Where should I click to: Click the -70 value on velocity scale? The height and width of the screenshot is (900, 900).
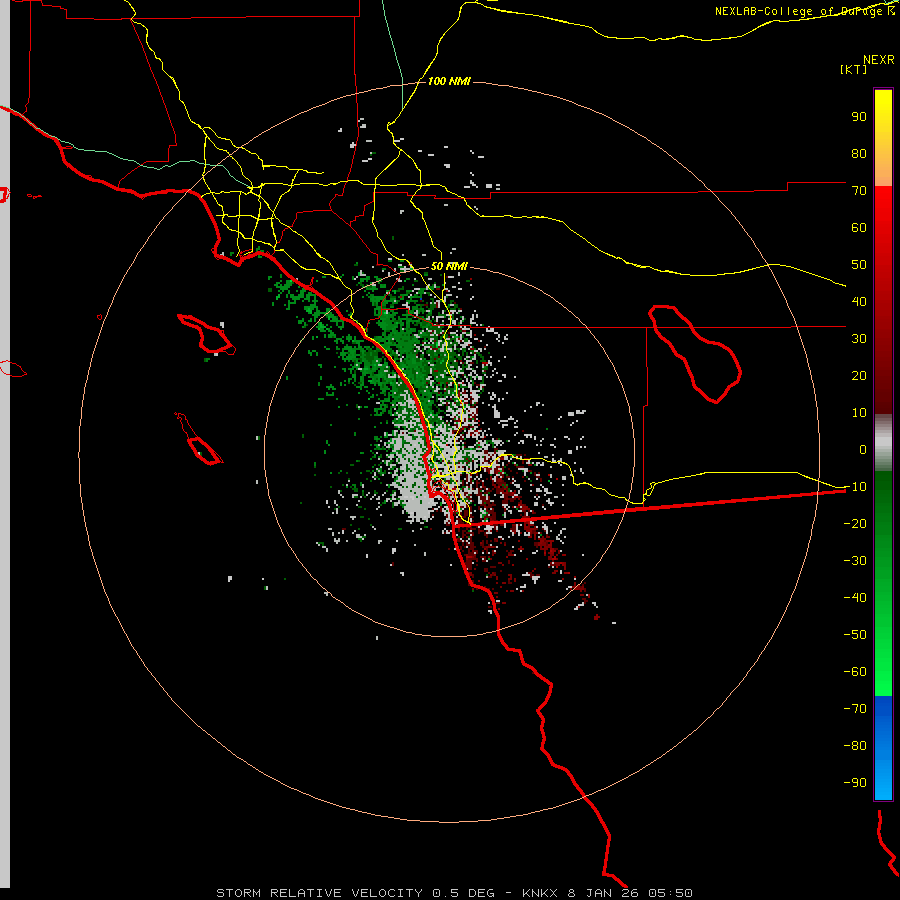[x=855, y=709]
